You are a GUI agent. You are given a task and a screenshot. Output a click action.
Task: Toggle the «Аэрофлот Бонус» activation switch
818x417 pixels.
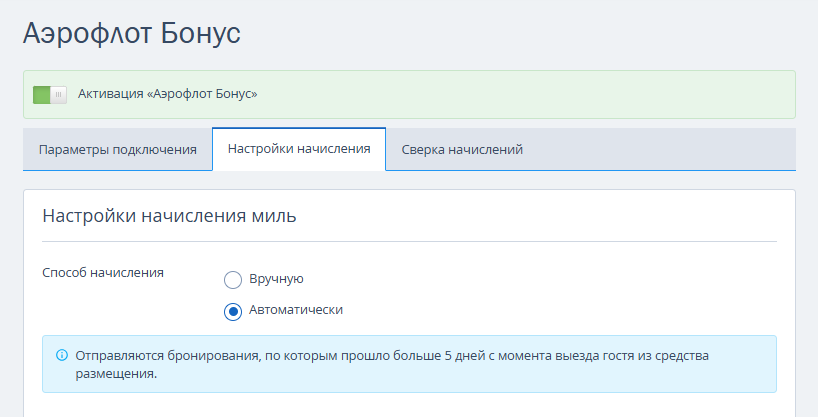coord(50,94)
